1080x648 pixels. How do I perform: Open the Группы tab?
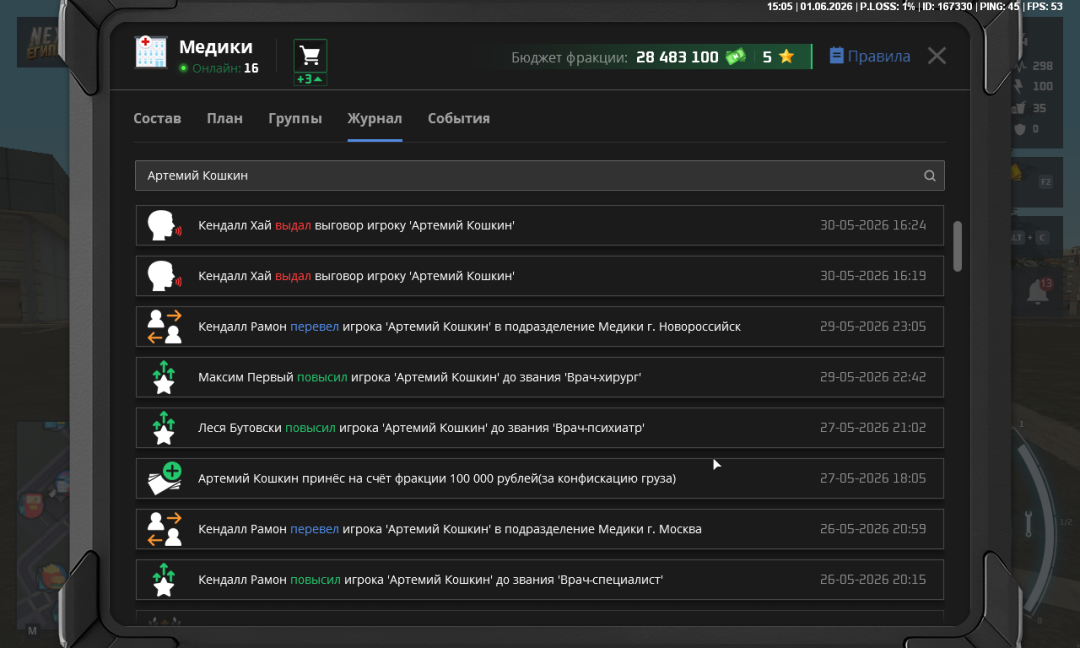point(295,118)
